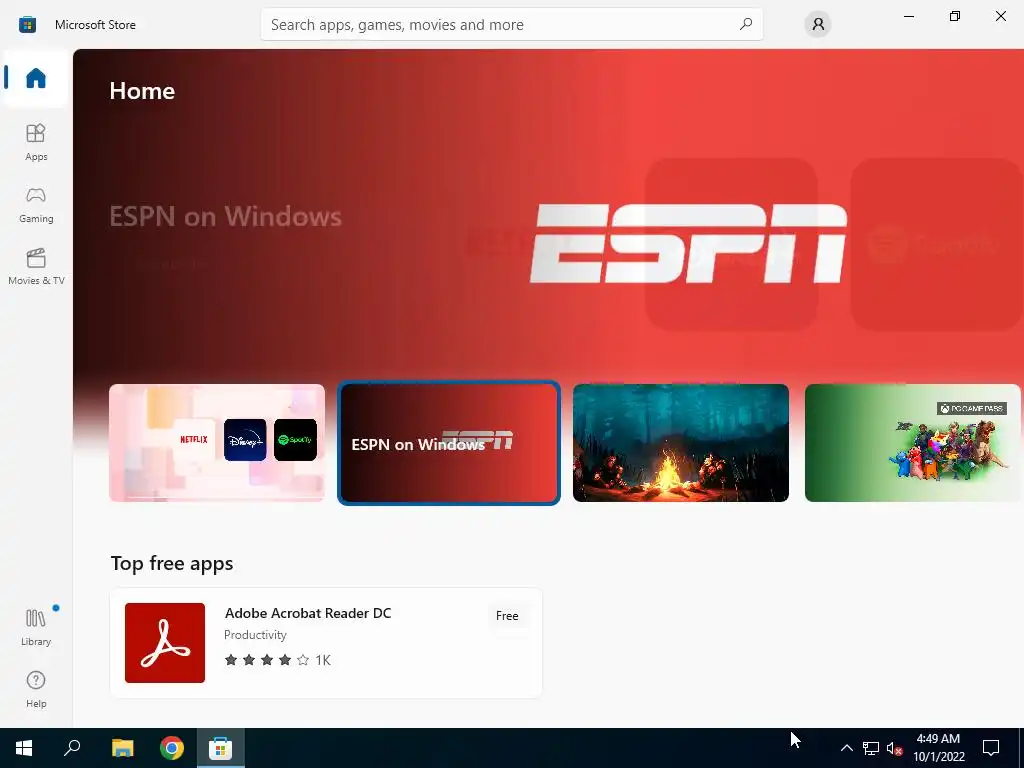Open the network status tray icon
The image size is (1024, 768).
(871, 748)
